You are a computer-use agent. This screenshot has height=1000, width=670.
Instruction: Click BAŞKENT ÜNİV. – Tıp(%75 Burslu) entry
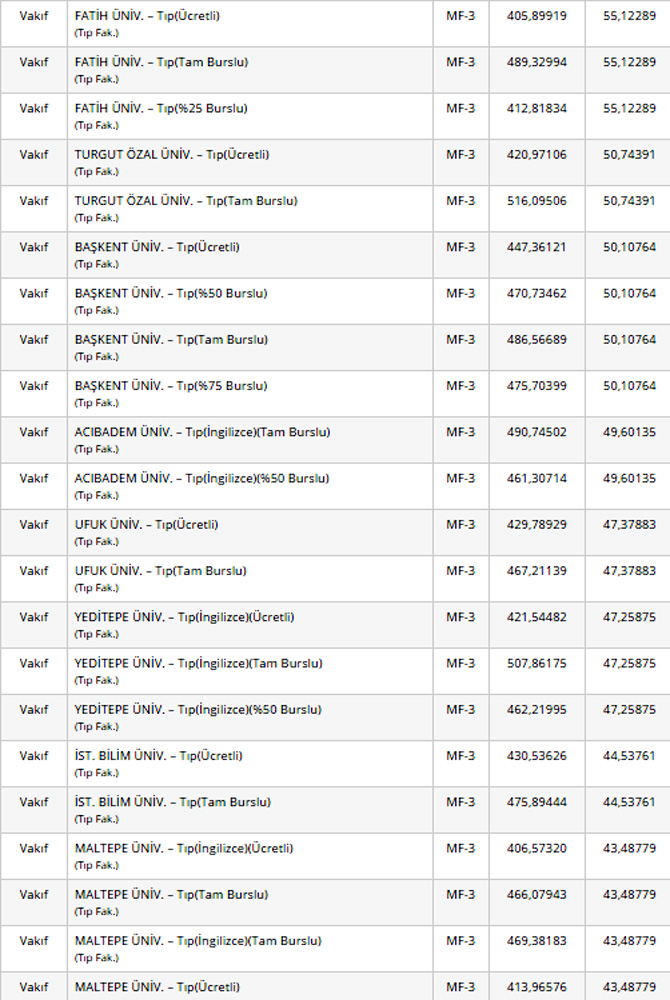click(171, 385)
